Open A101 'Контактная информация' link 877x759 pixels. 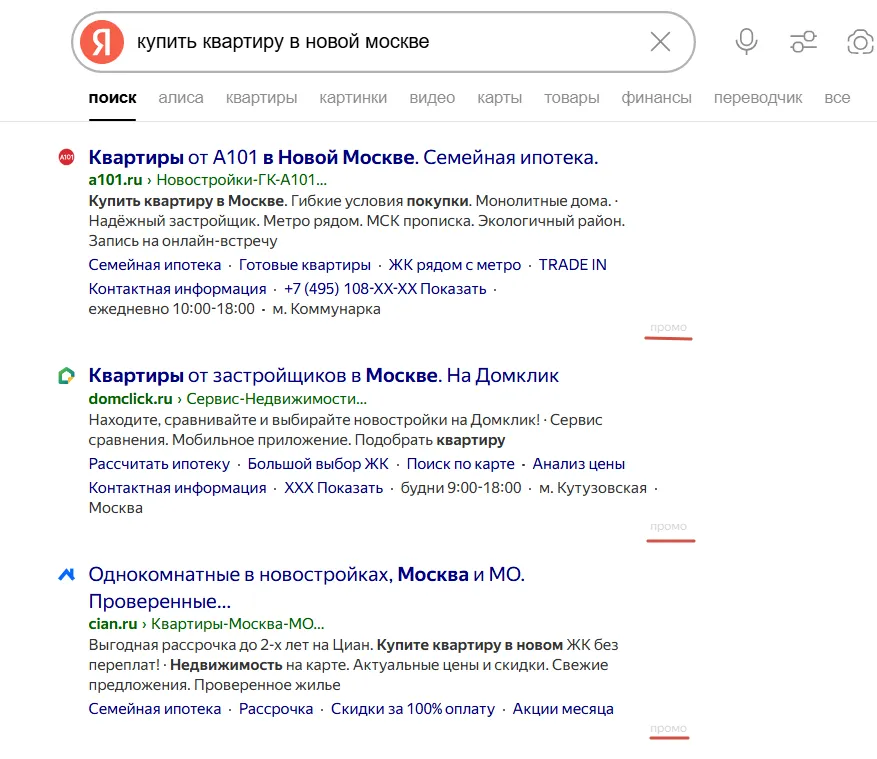(177, 289)
